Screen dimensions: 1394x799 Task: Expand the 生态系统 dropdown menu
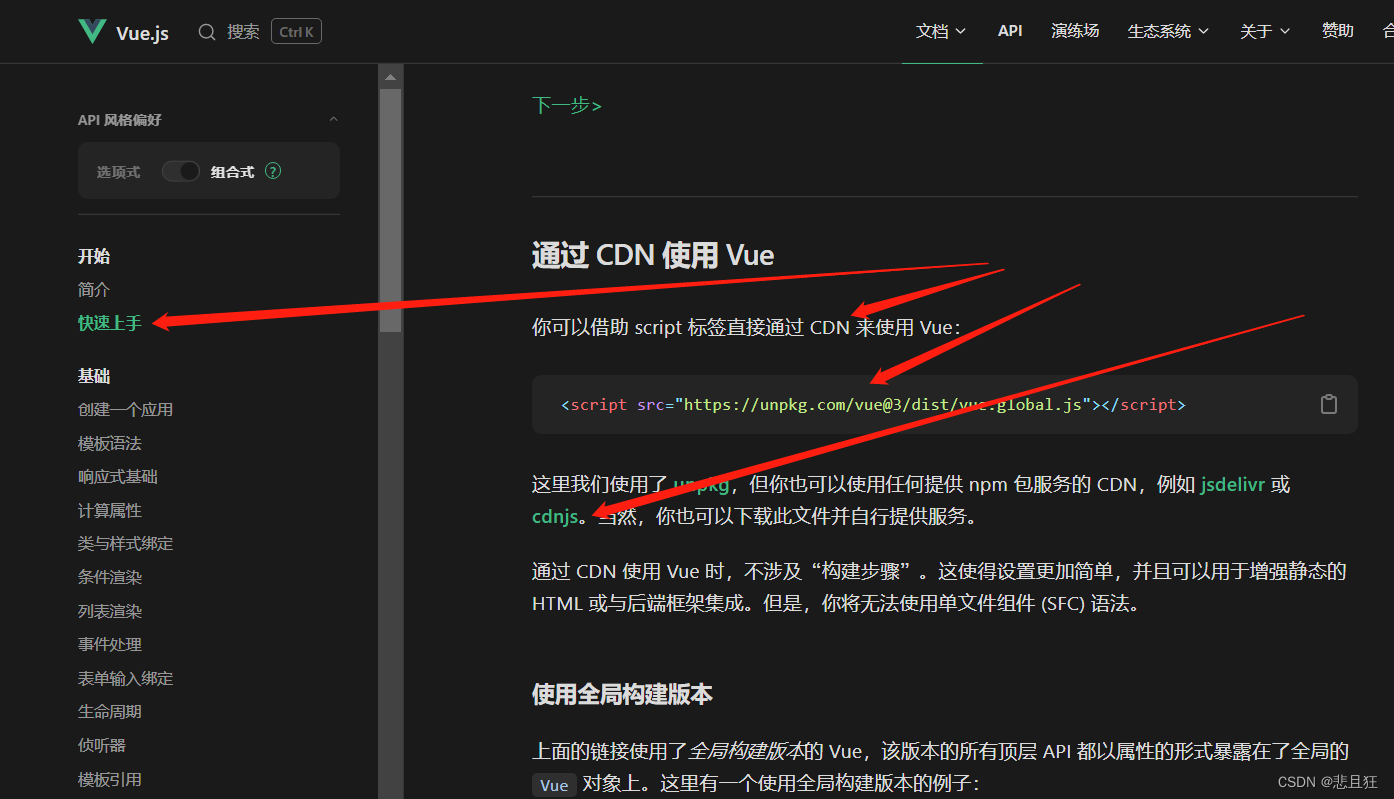[1168, 31]
